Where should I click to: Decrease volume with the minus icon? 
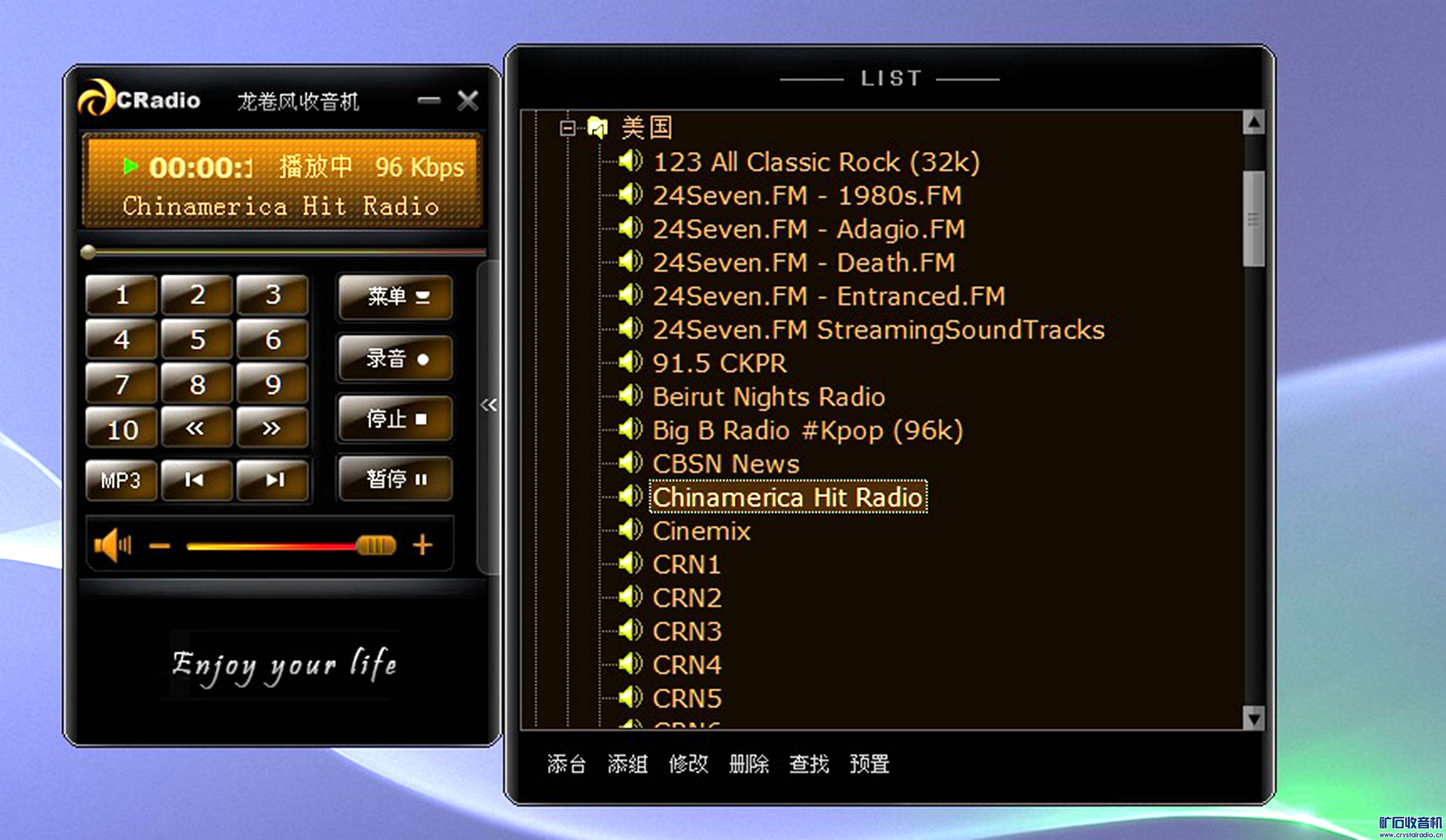tap(159, 546)
